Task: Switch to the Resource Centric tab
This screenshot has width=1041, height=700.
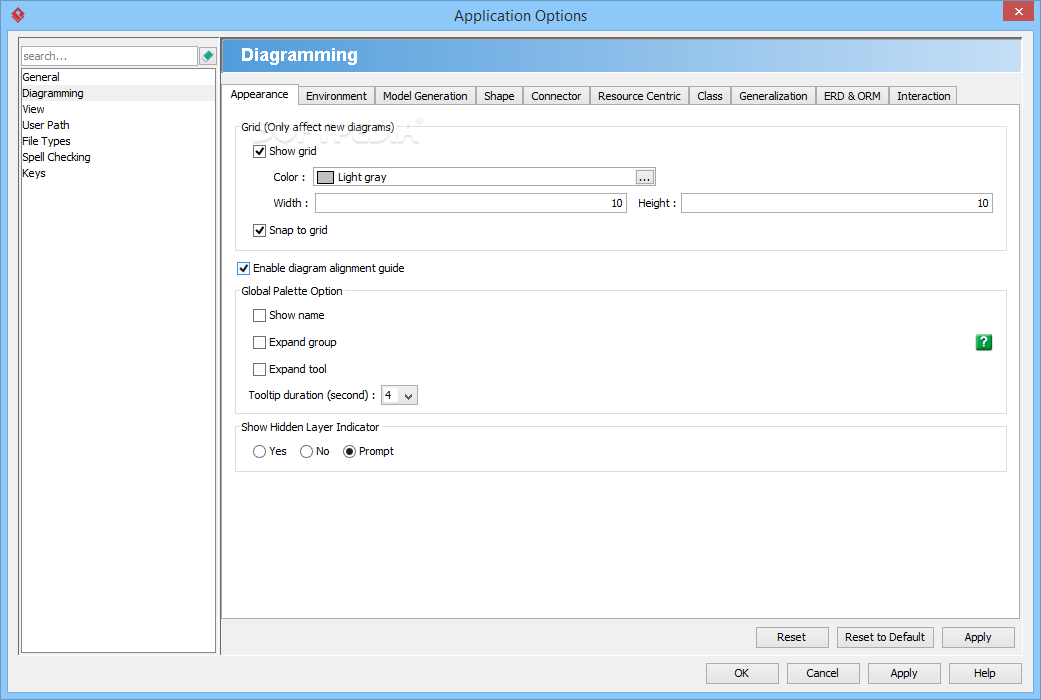Action: [x=639, y=96]
